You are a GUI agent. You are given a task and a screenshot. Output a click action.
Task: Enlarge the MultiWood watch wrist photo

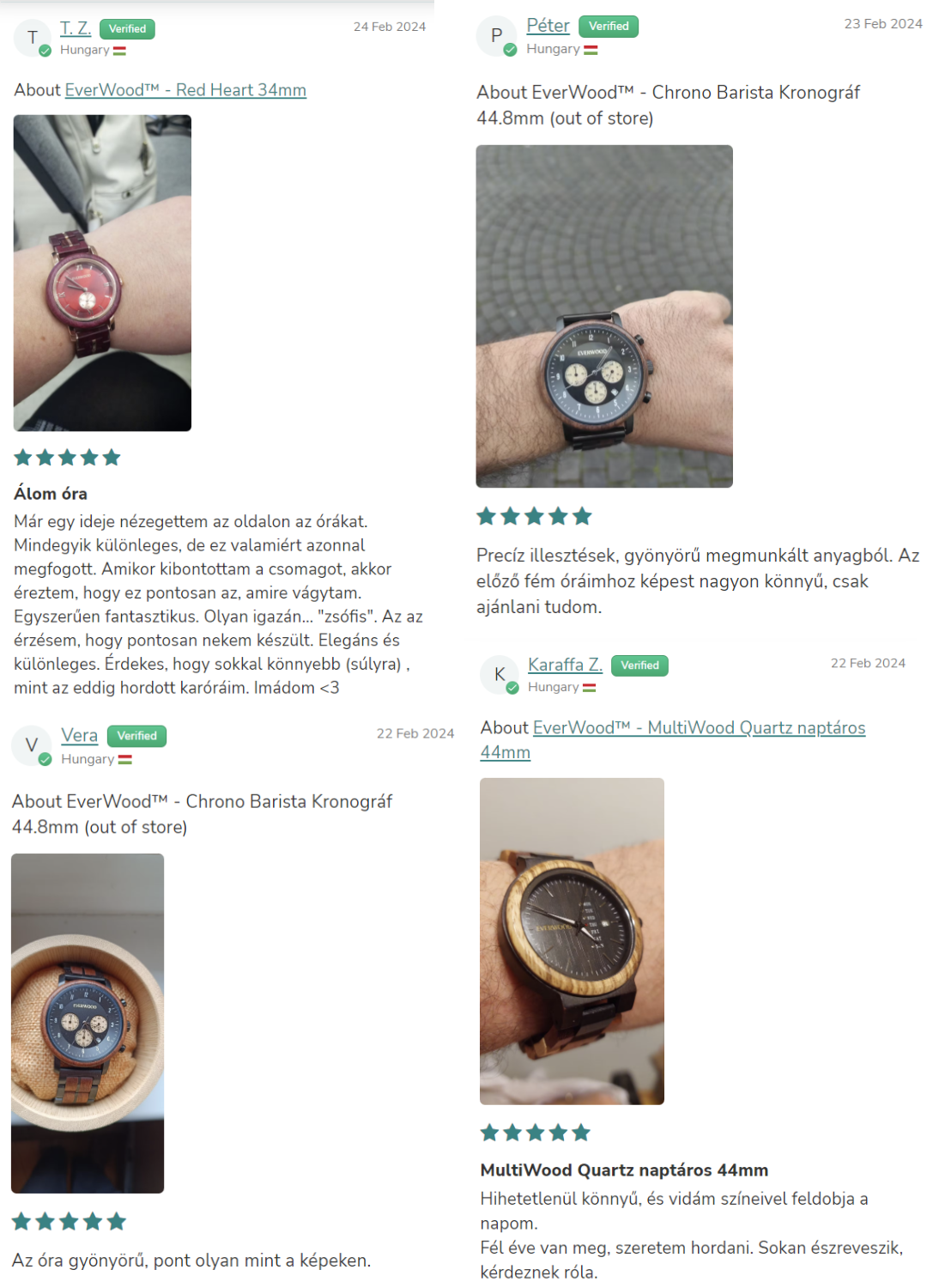[x=572, y=941]
